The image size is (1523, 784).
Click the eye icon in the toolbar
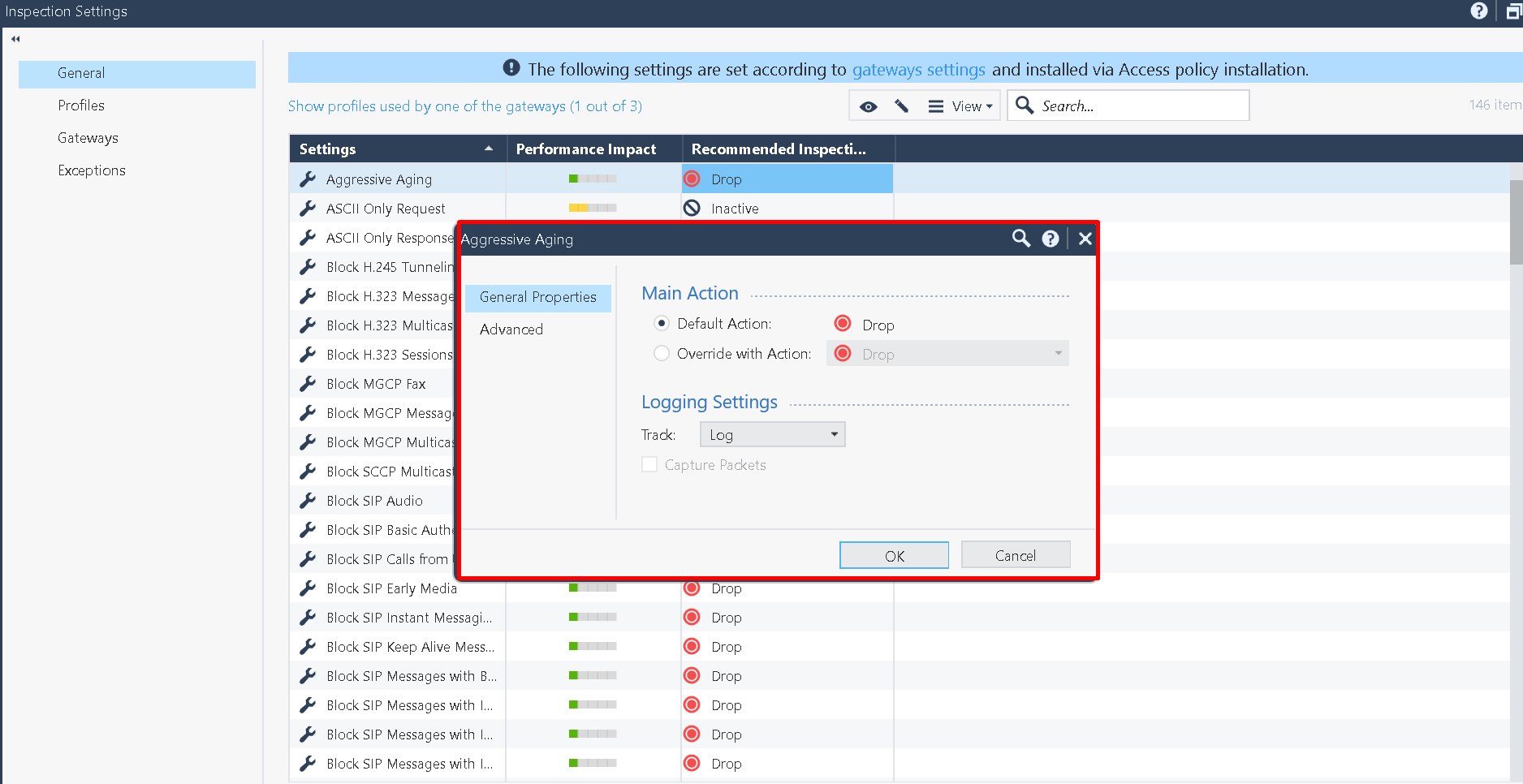868,106
